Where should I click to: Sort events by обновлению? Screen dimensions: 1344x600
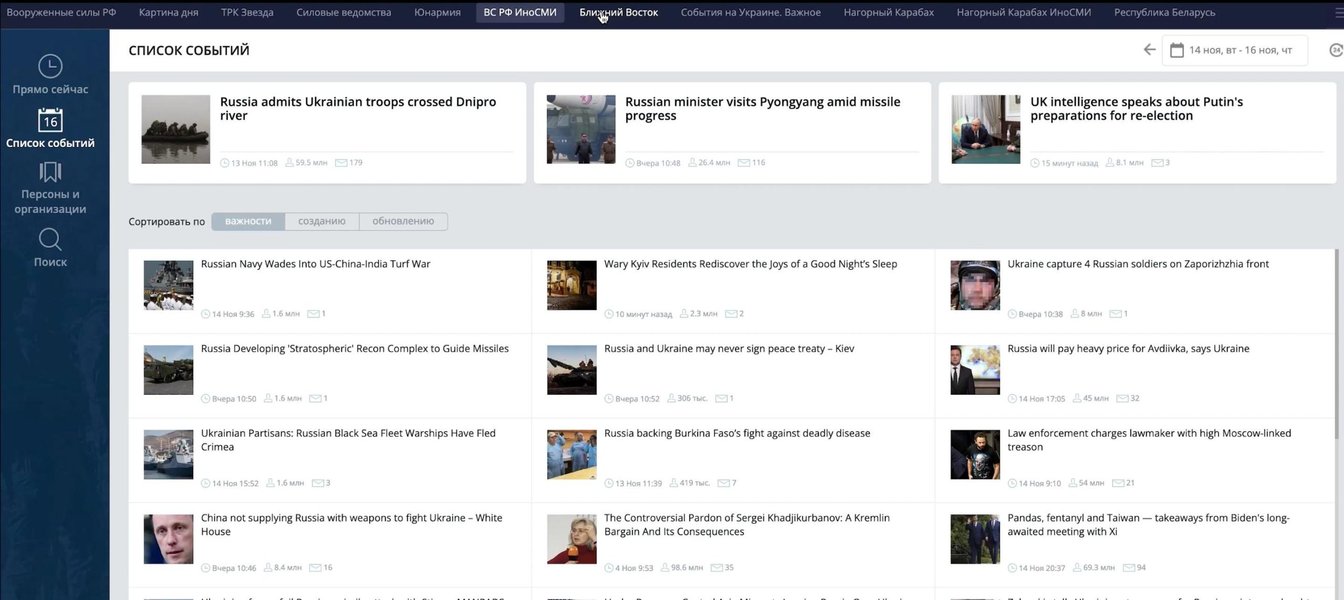click(x=403, y=221)
